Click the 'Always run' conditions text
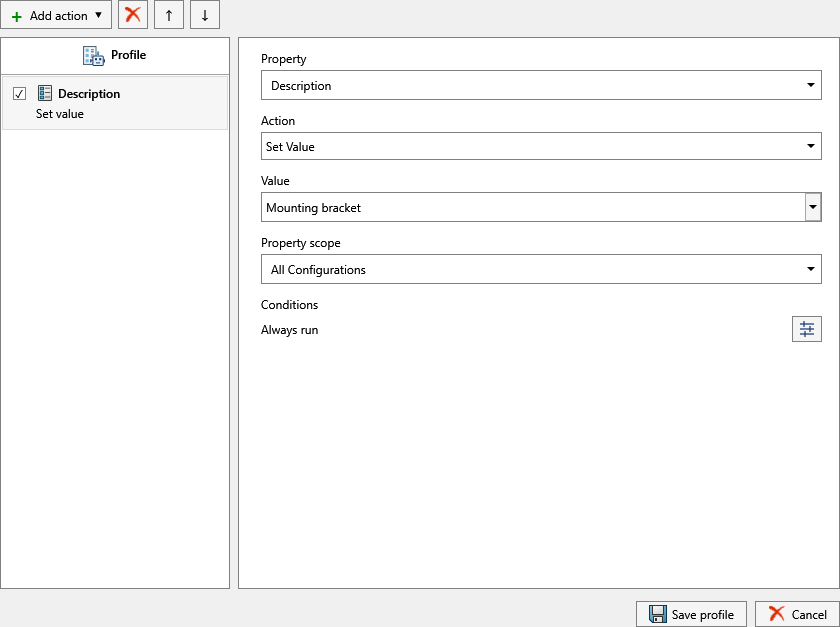This screenshot has height=627, width=840. coord(289,330)
